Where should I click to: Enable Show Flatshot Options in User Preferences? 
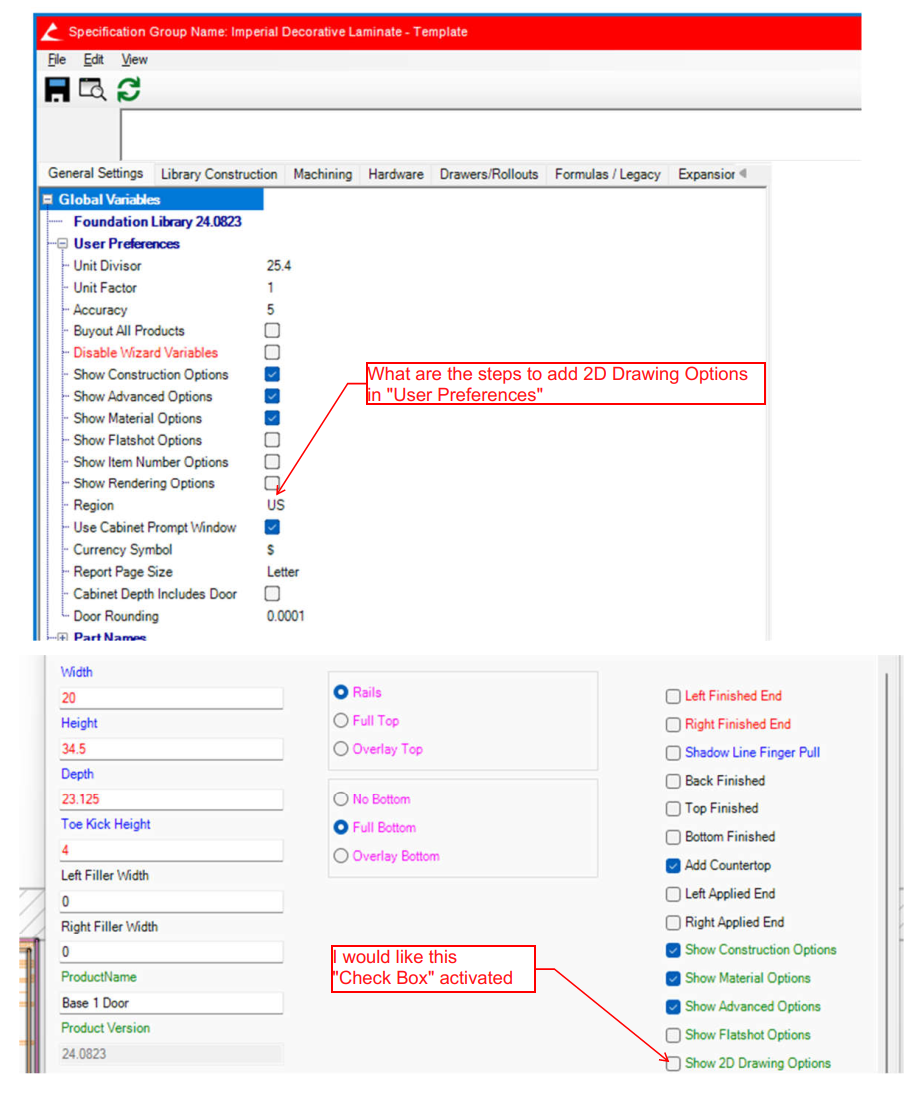[272, 440]
